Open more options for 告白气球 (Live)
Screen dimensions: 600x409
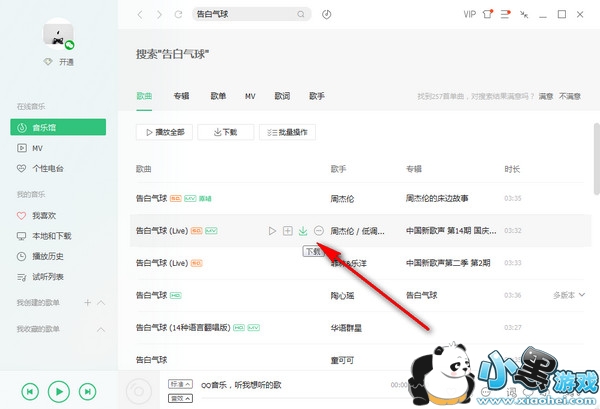319,231
